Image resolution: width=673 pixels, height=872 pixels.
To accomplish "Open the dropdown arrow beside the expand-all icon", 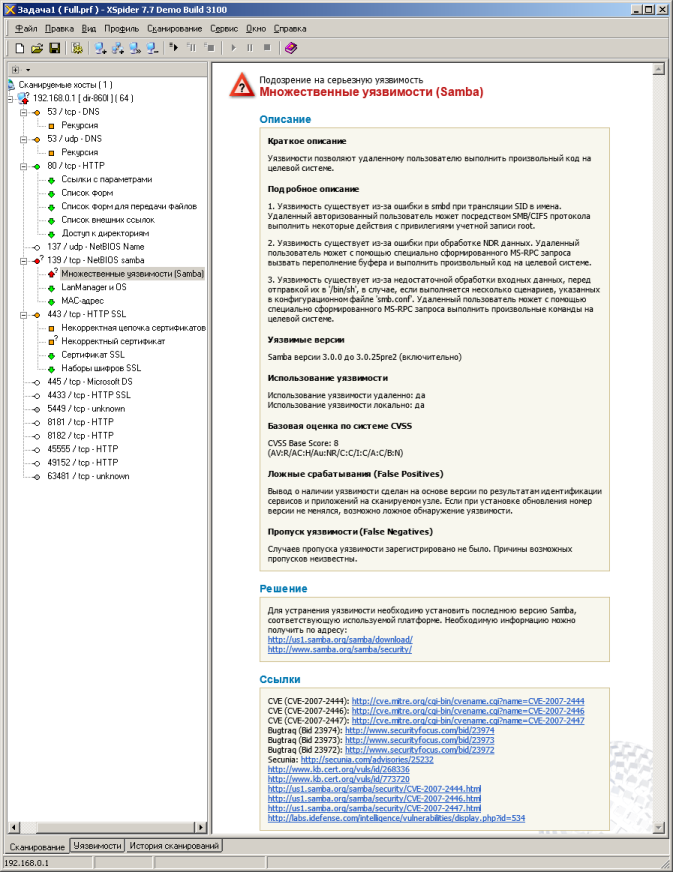I will [28, 70].
